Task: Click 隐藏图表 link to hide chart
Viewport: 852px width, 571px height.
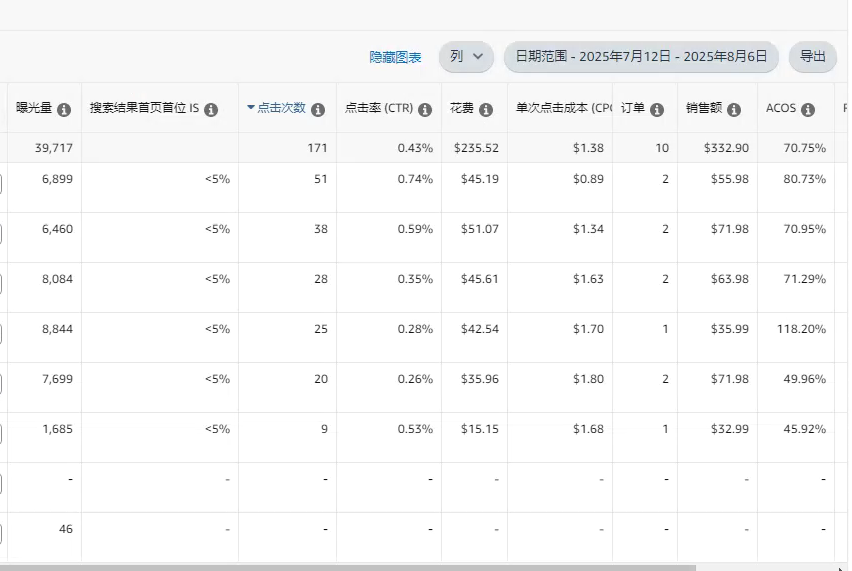Action: pyautogui.click(x=395, y=57)
